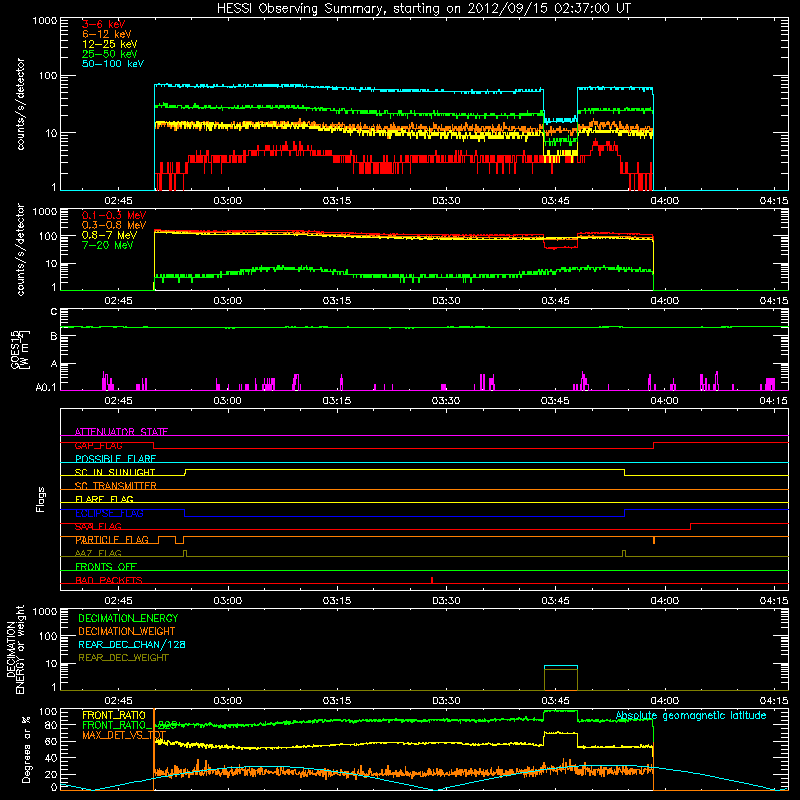
Task: Select the AAZ_FLAG label
Action: coord(98,554)
